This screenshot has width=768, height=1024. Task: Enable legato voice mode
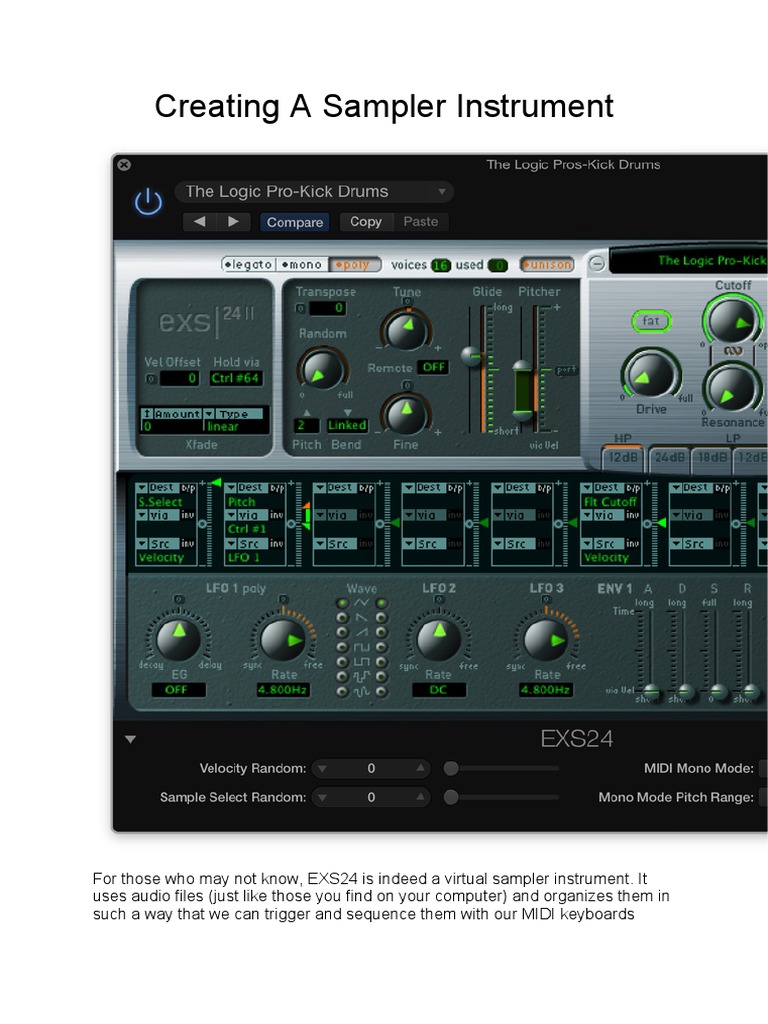(249, 264)
